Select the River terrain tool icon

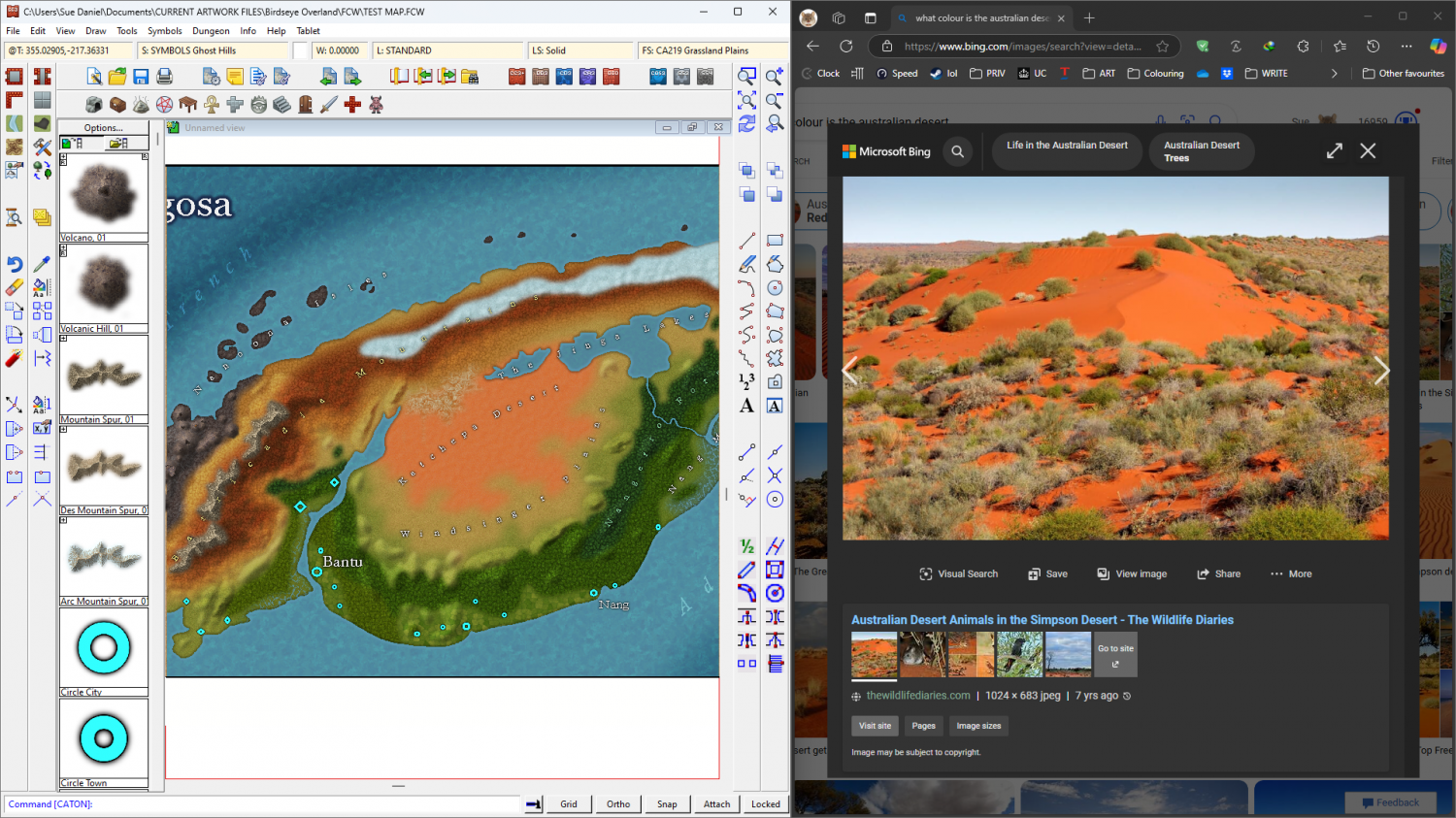[14, 123]
